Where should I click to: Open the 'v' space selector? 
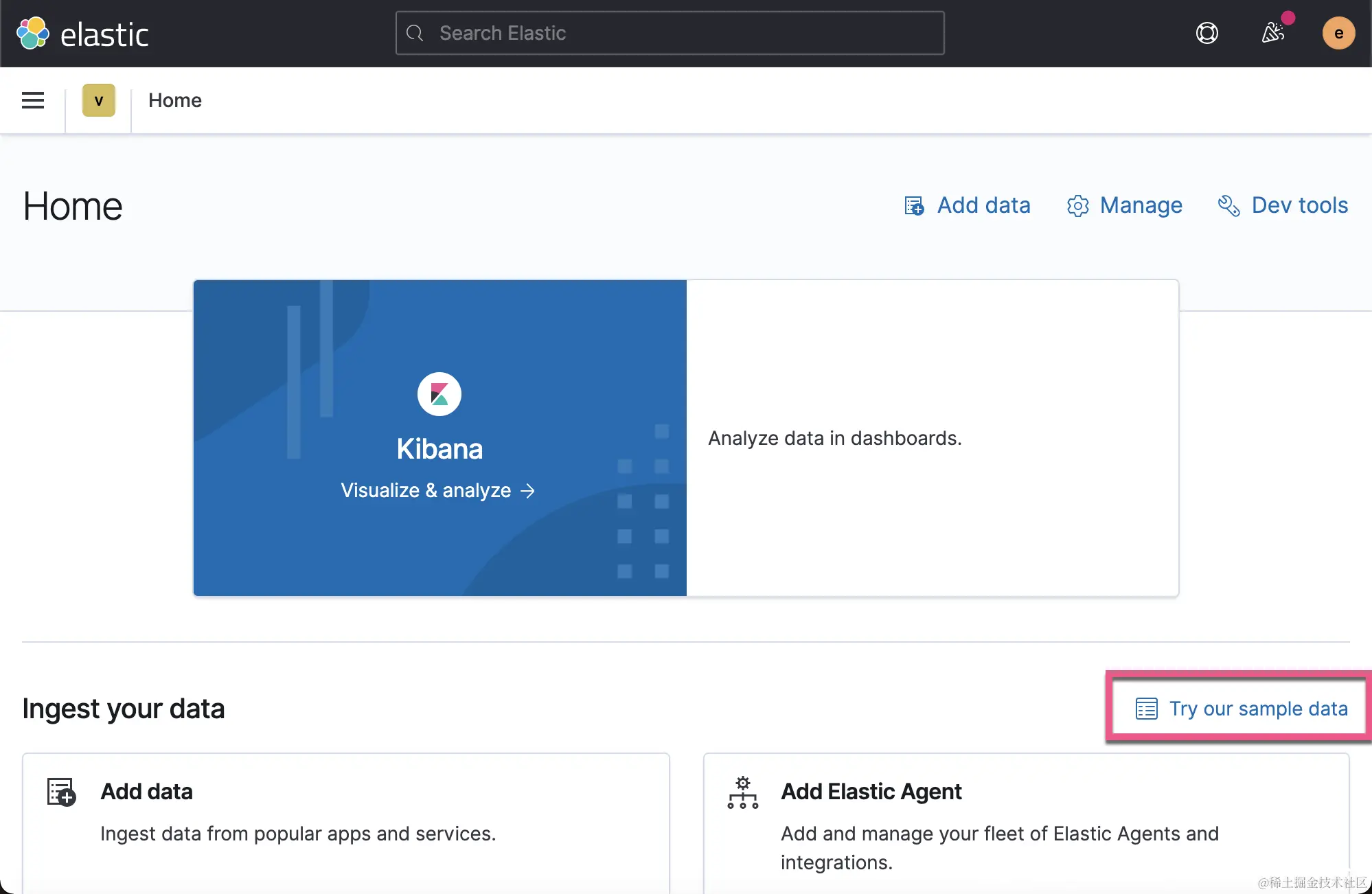98,100
